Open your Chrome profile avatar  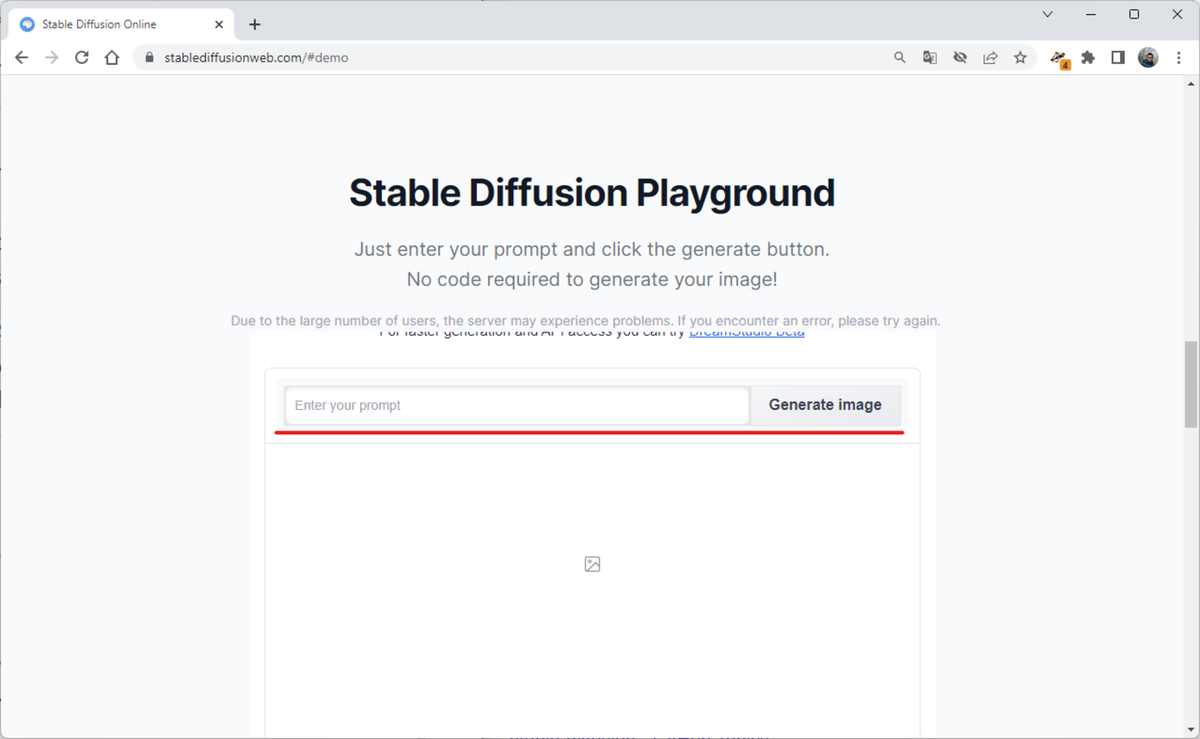click(x=1147, y=57)
